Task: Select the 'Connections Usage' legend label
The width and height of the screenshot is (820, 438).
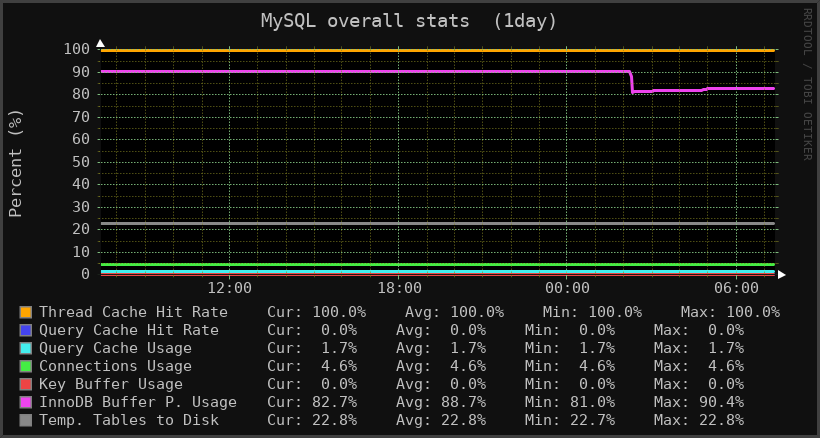Action: 115,366
